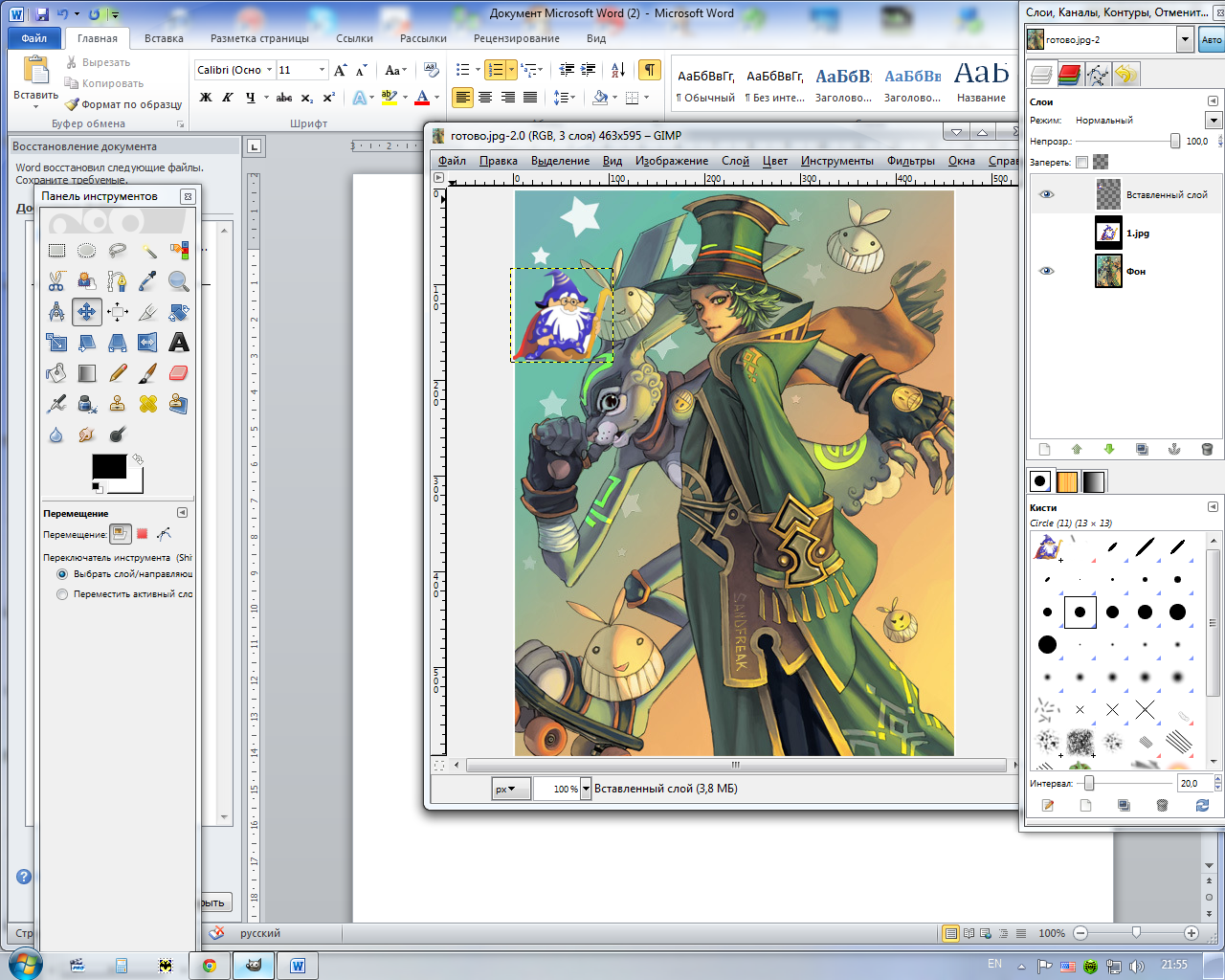Open GIMP Цвет menu
The image size is (1225, 980).
(775, 161)
